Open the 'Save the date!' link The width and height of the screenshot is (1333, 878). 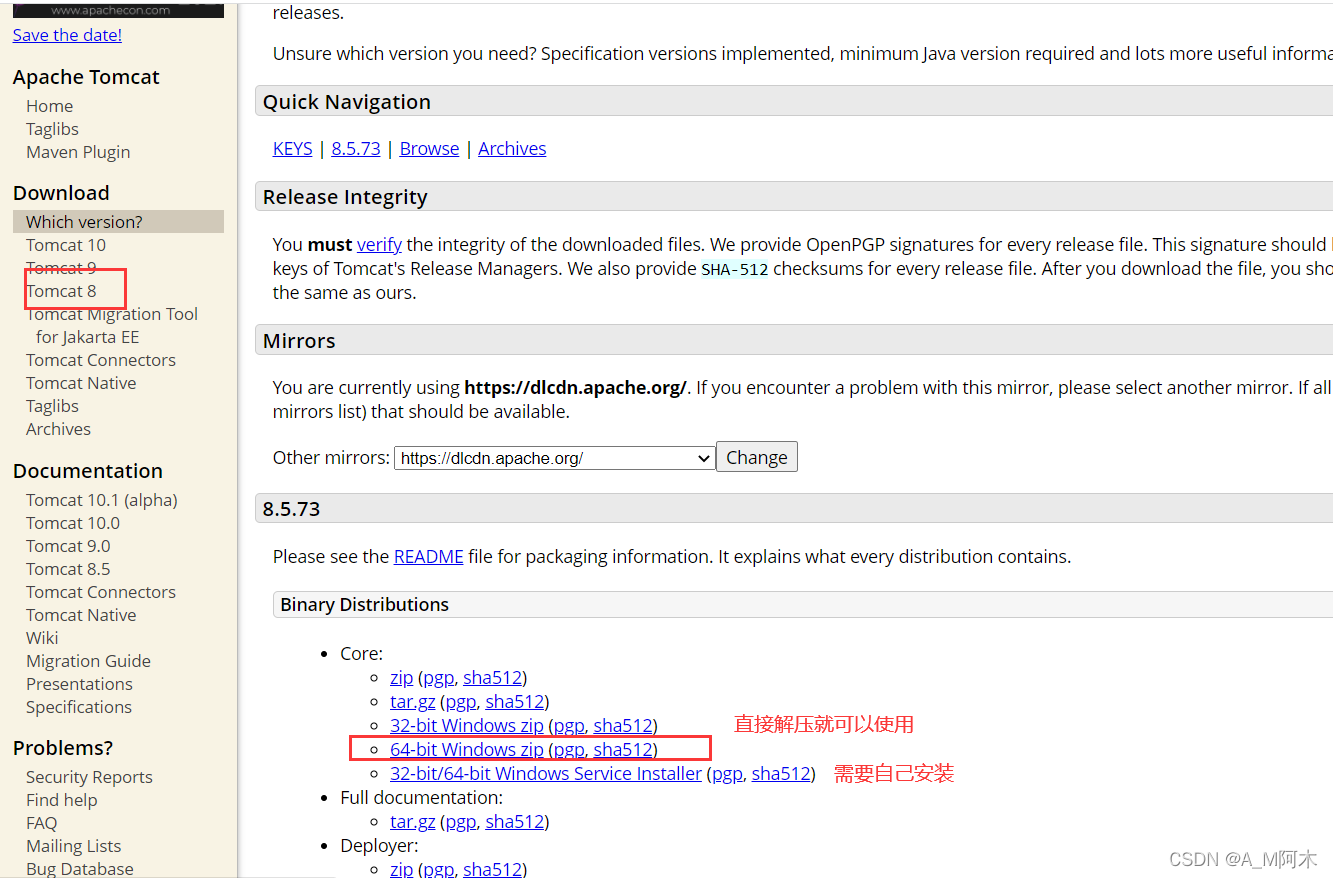click(67, 35)
